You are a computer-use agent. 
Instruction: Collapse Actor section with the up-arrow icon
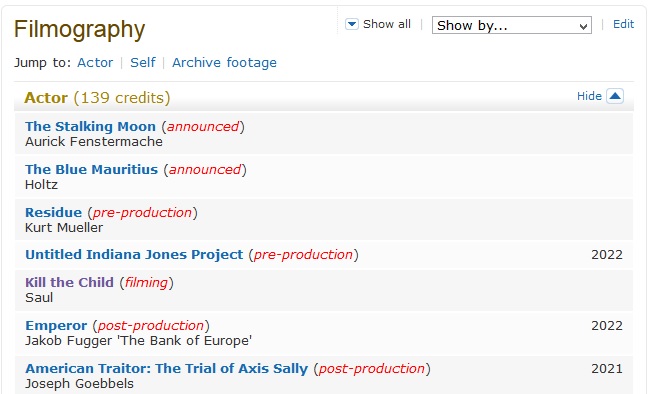tap(615, 96)
